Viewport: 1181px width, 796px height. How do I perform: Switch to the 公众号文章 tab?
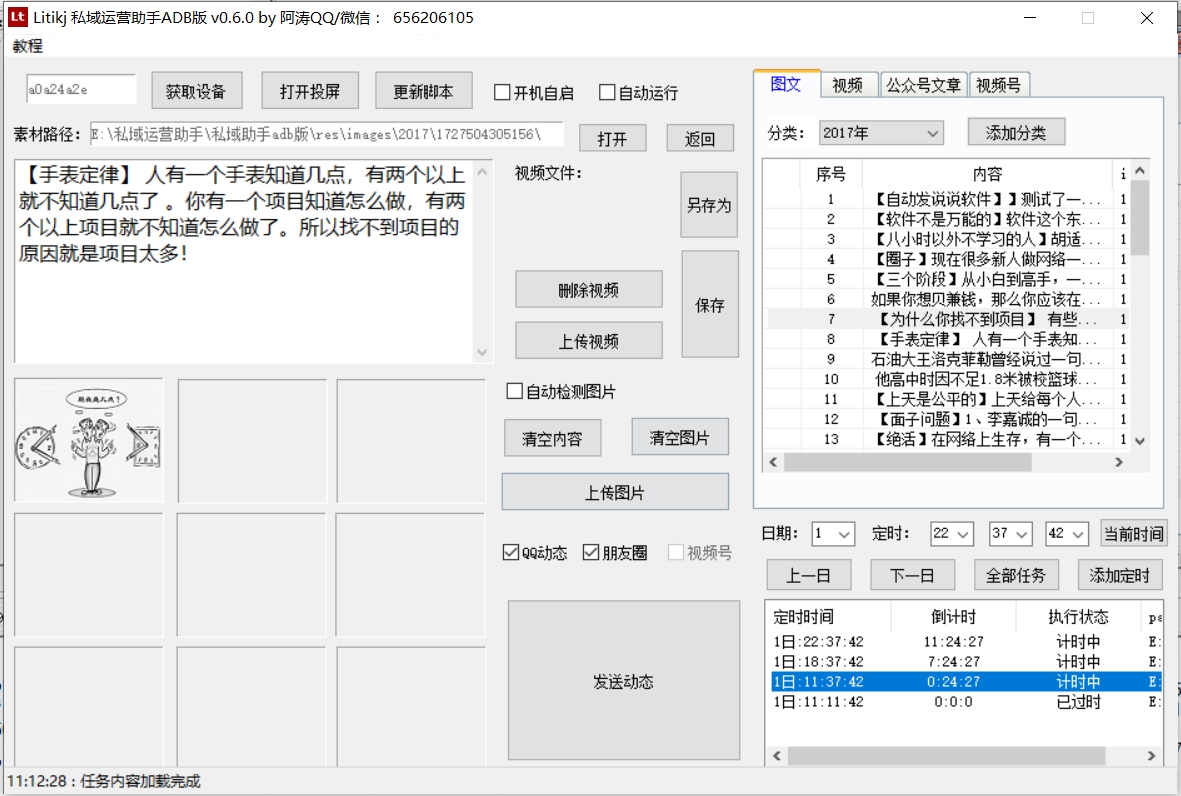point(924,86)
